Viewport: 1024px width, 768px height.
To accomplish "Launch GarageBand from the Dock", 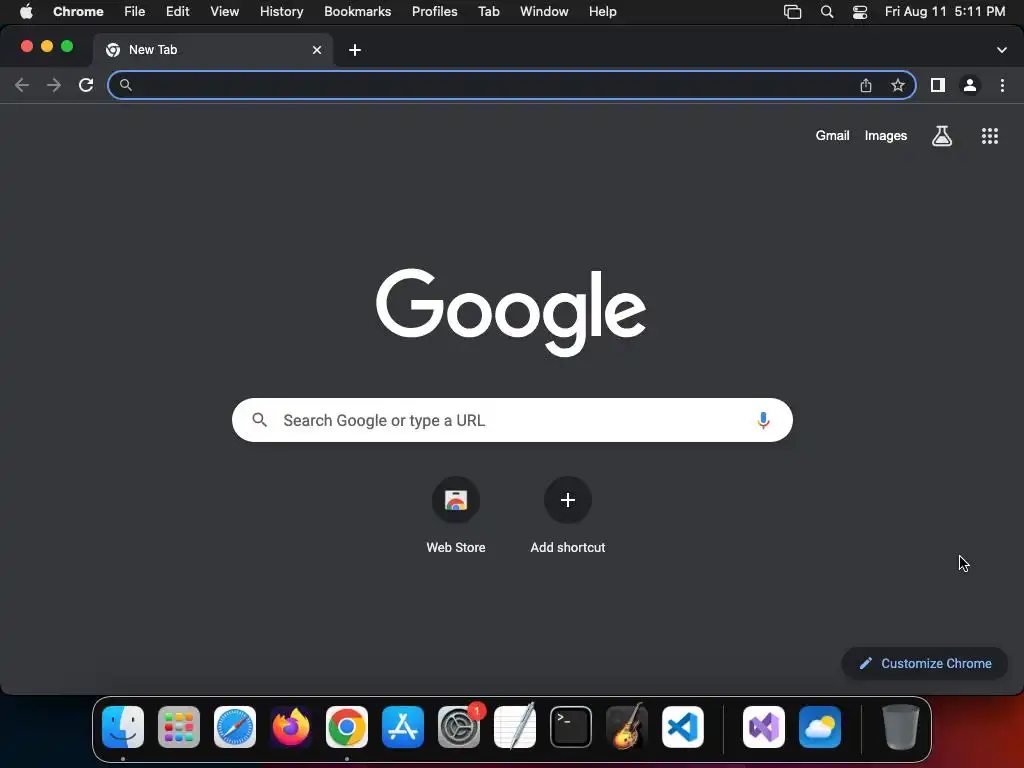I will click(x=627, y=727).
